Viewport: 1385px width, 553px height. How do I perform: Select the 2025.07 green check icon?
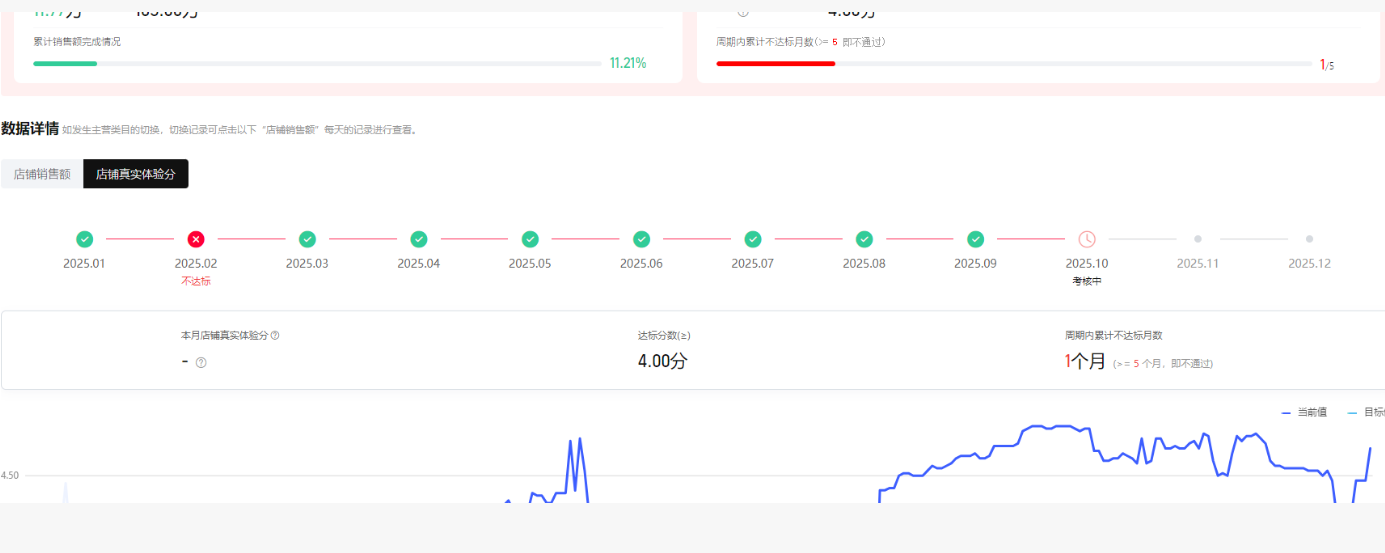(753, 239)
